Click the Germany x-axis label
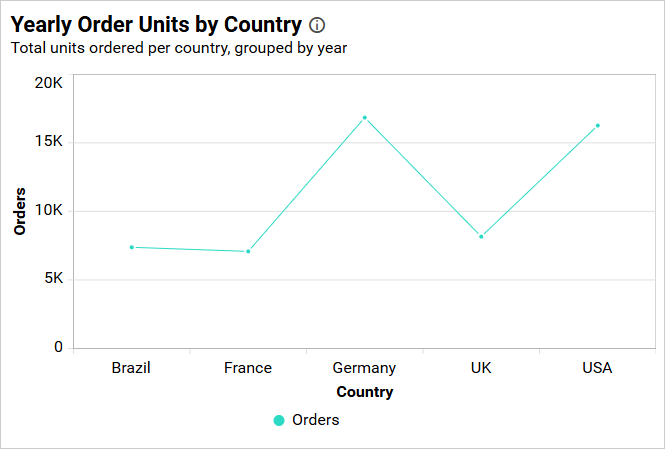The image size is (665, 449). [364, 368]
